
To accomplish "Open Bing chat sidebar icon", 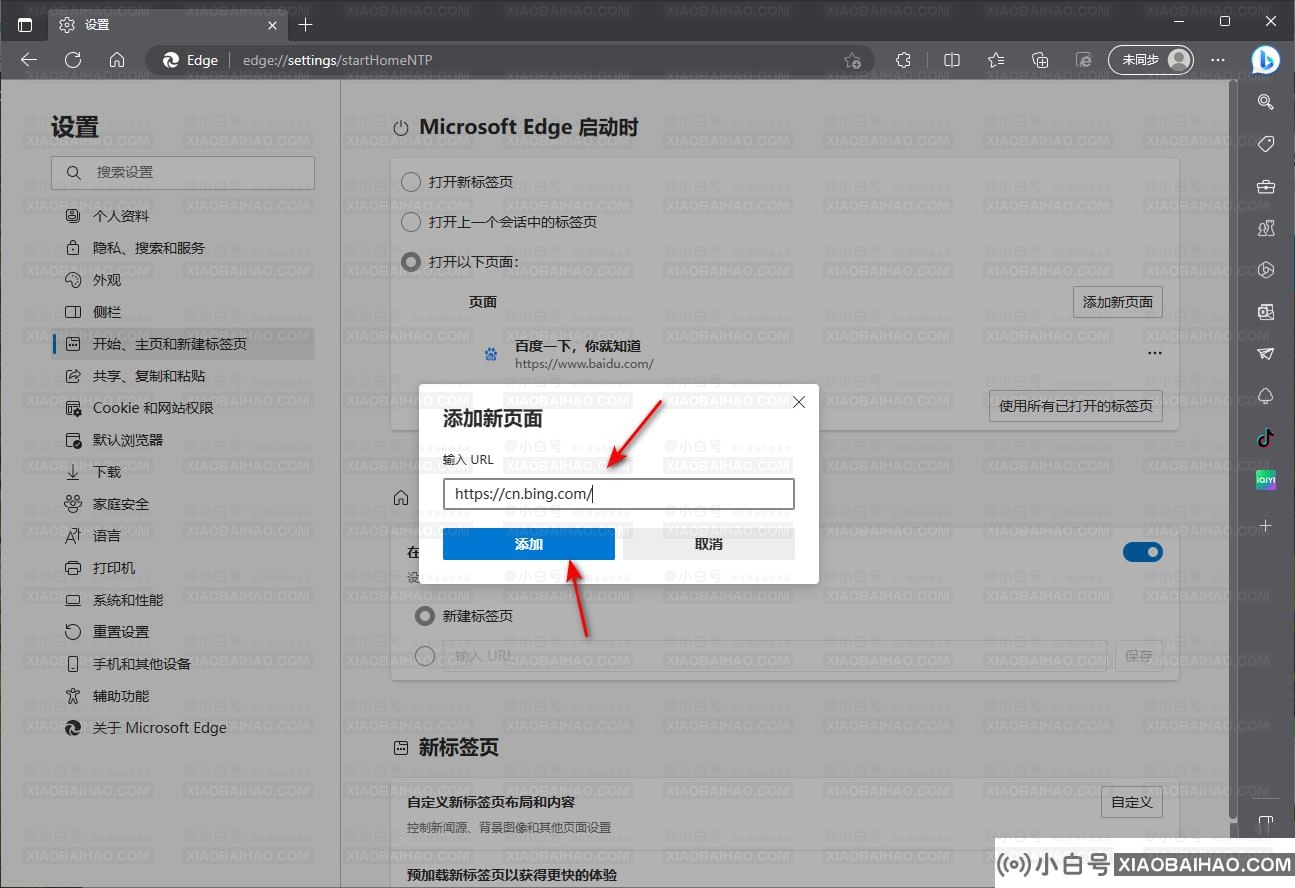I will tap(1265, 60).
